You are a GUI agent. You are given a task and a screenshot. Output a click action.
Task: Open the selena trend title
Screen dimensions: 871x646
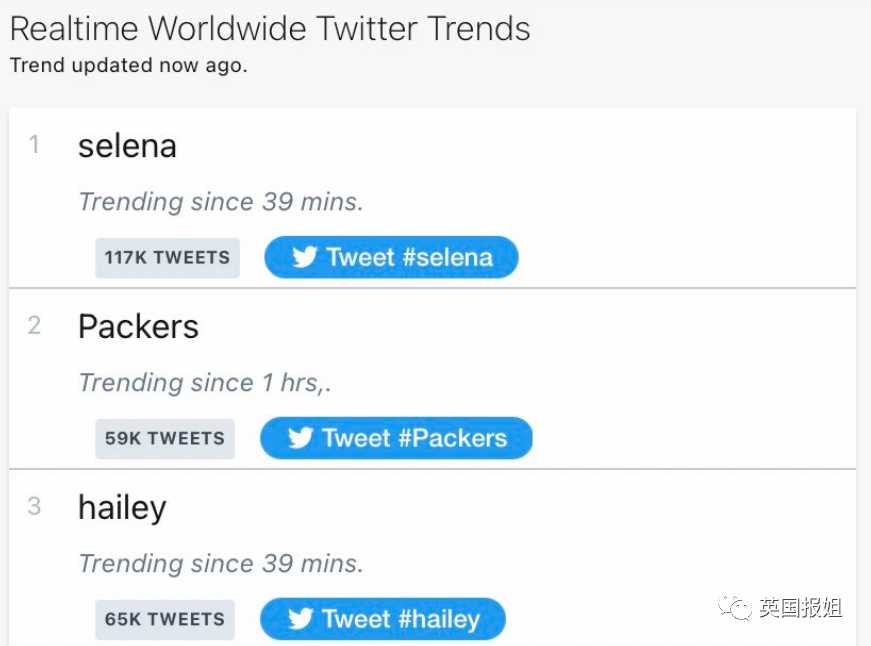tap(127, 146)
